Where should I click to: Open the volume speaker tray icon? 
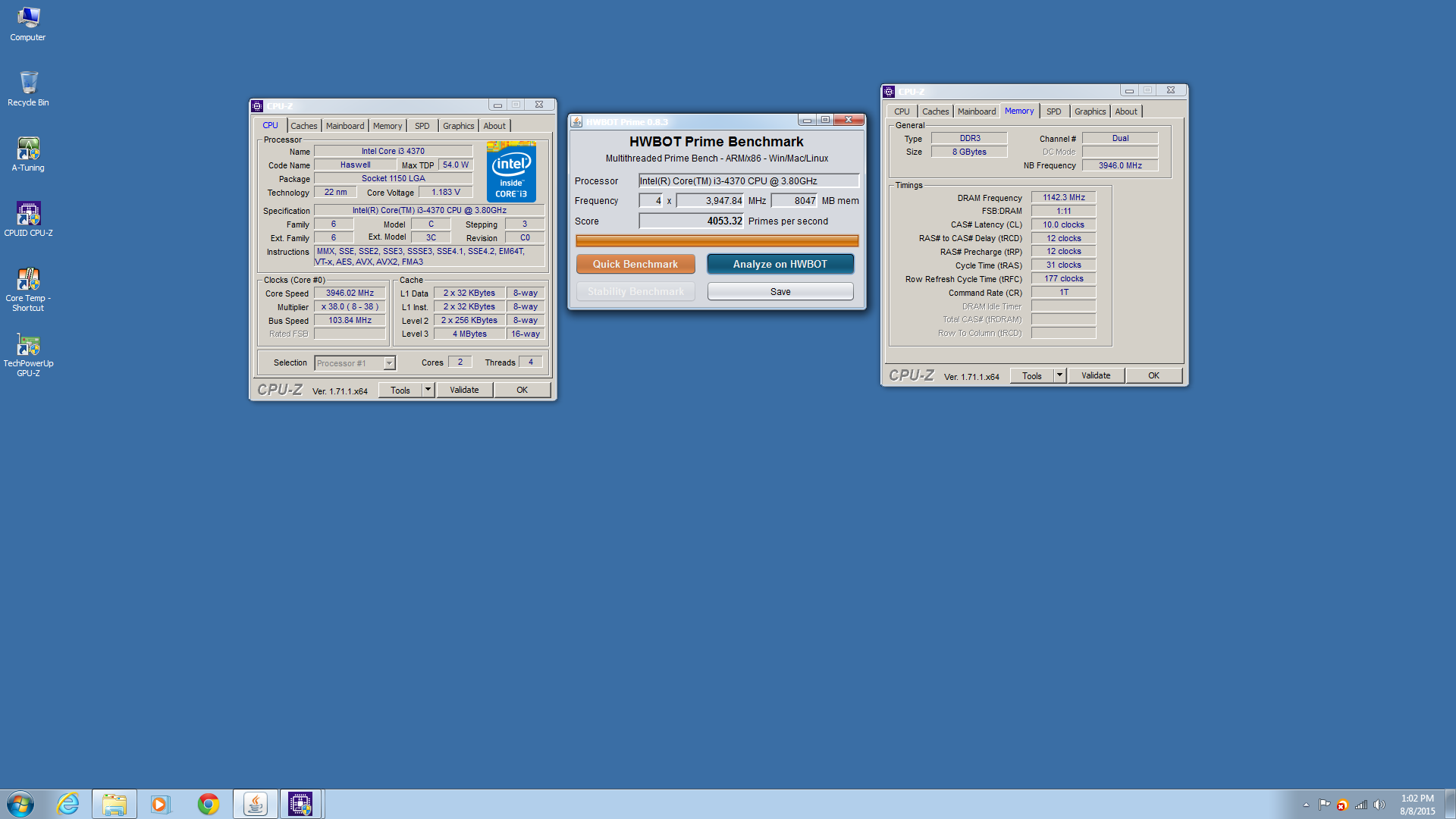tap(1379, 805)
